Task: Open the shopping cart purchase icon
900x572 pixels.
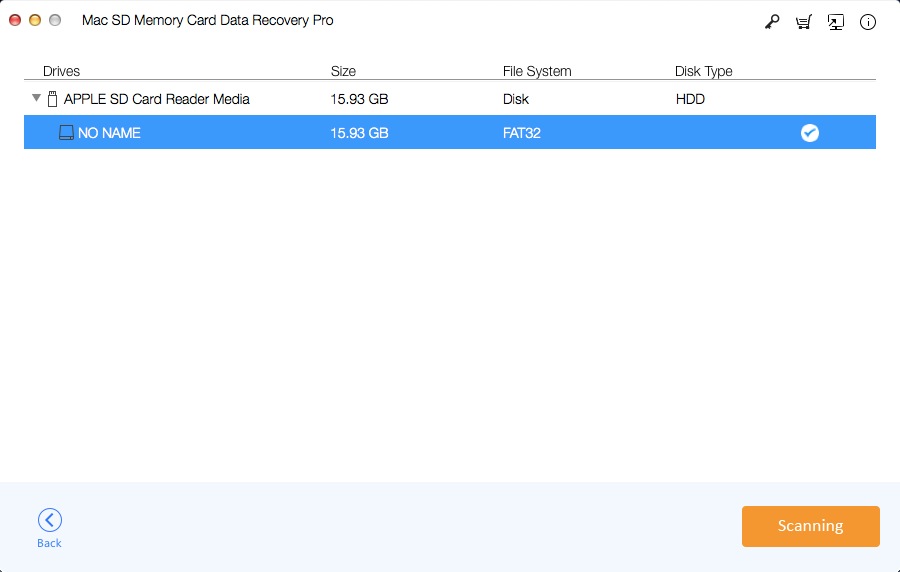Action: coord(803,22)
